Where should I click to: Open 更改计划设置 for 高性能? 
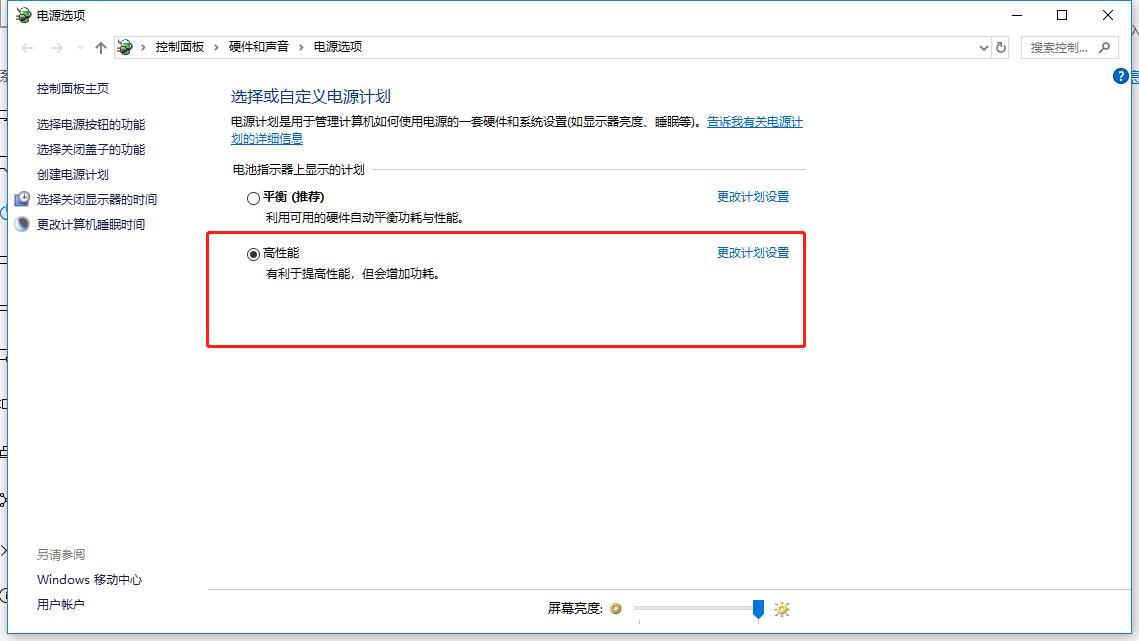pos(752,252)
